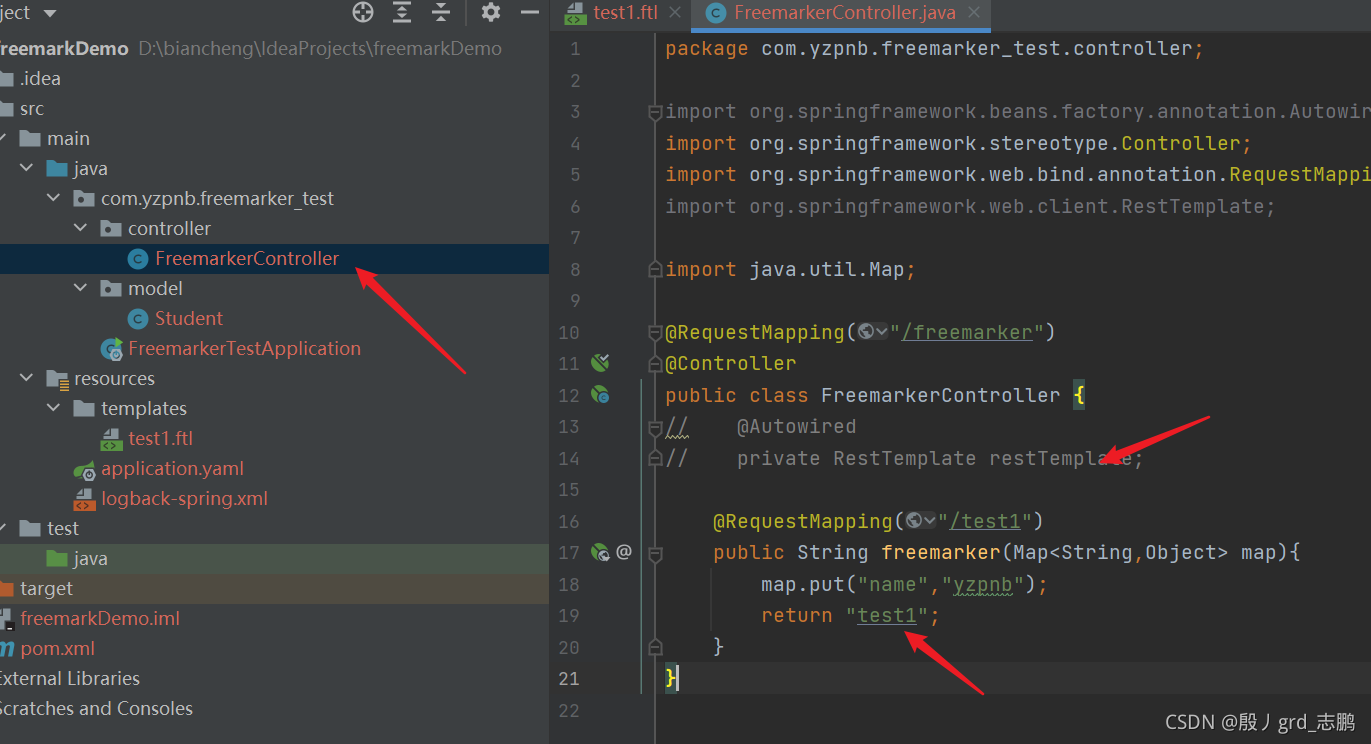The height and width of the screenshot is (744, 1371).
Task: Fold the imports block at line 3
Action: coord(655,112)
